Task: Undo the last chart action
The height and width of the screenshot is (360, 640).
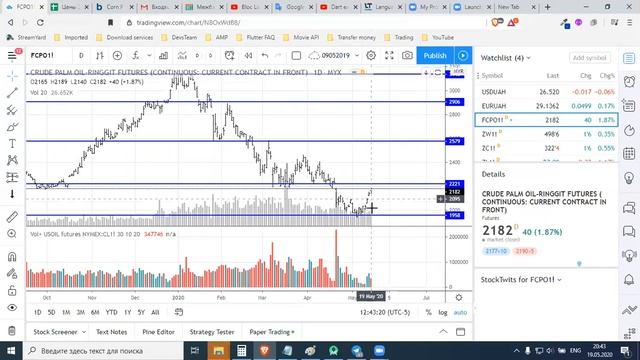Action: [265, 56]
